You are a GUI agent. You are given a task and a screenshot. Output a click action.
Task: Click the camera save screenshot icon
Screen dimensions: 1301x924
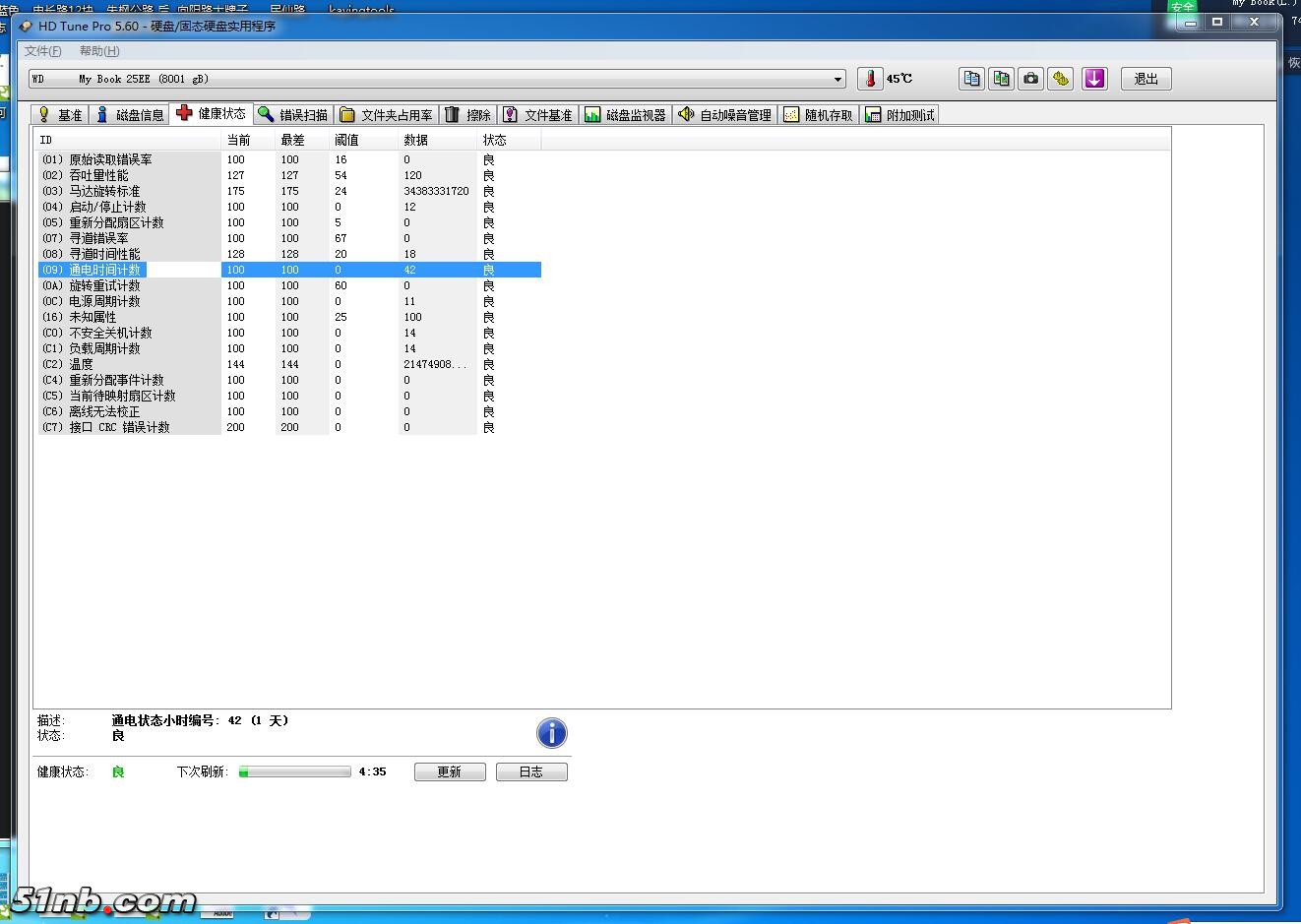pyautogui.click(x=1030, y=79)
